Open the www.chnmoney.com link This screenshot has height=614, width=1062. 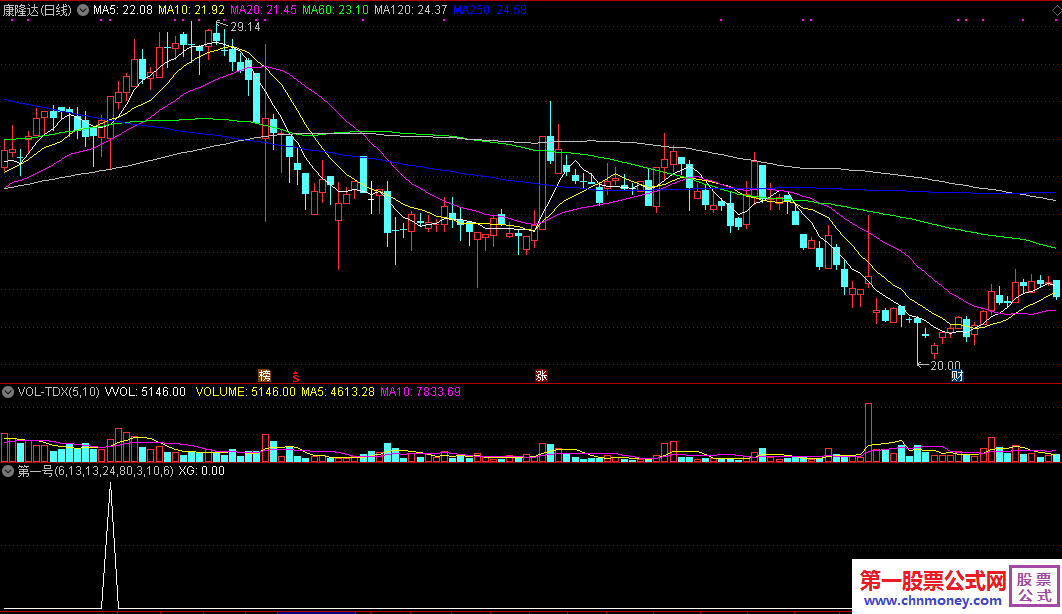click(x=933, y=600)
